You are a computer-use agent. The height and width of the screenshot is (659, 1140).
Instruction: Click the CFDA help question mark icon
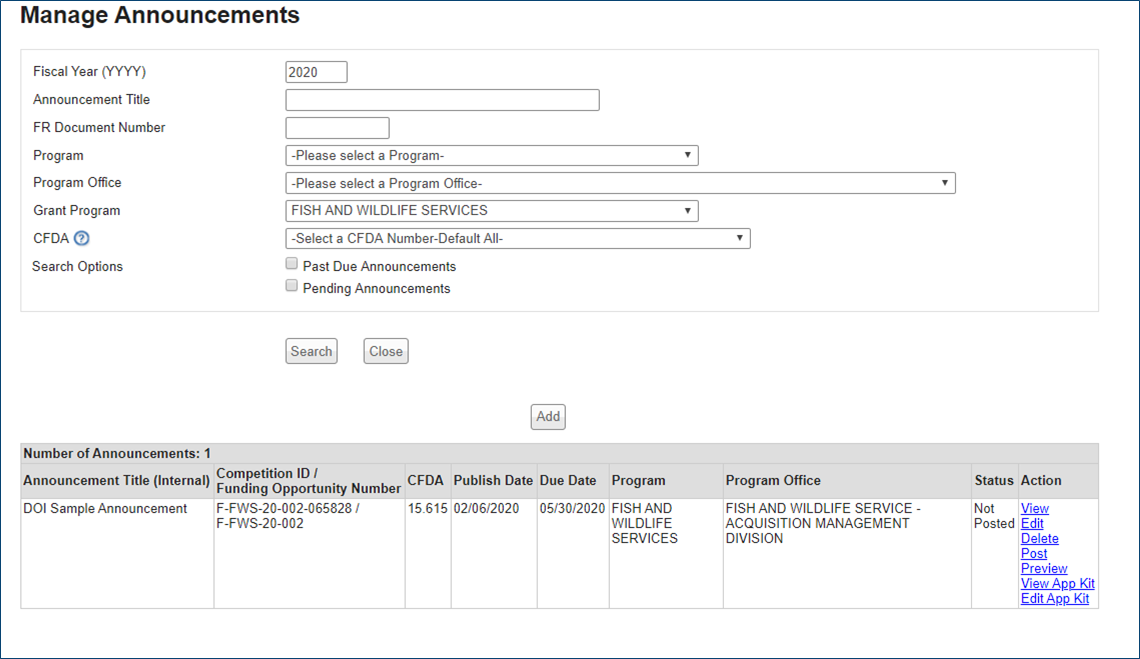82,238
